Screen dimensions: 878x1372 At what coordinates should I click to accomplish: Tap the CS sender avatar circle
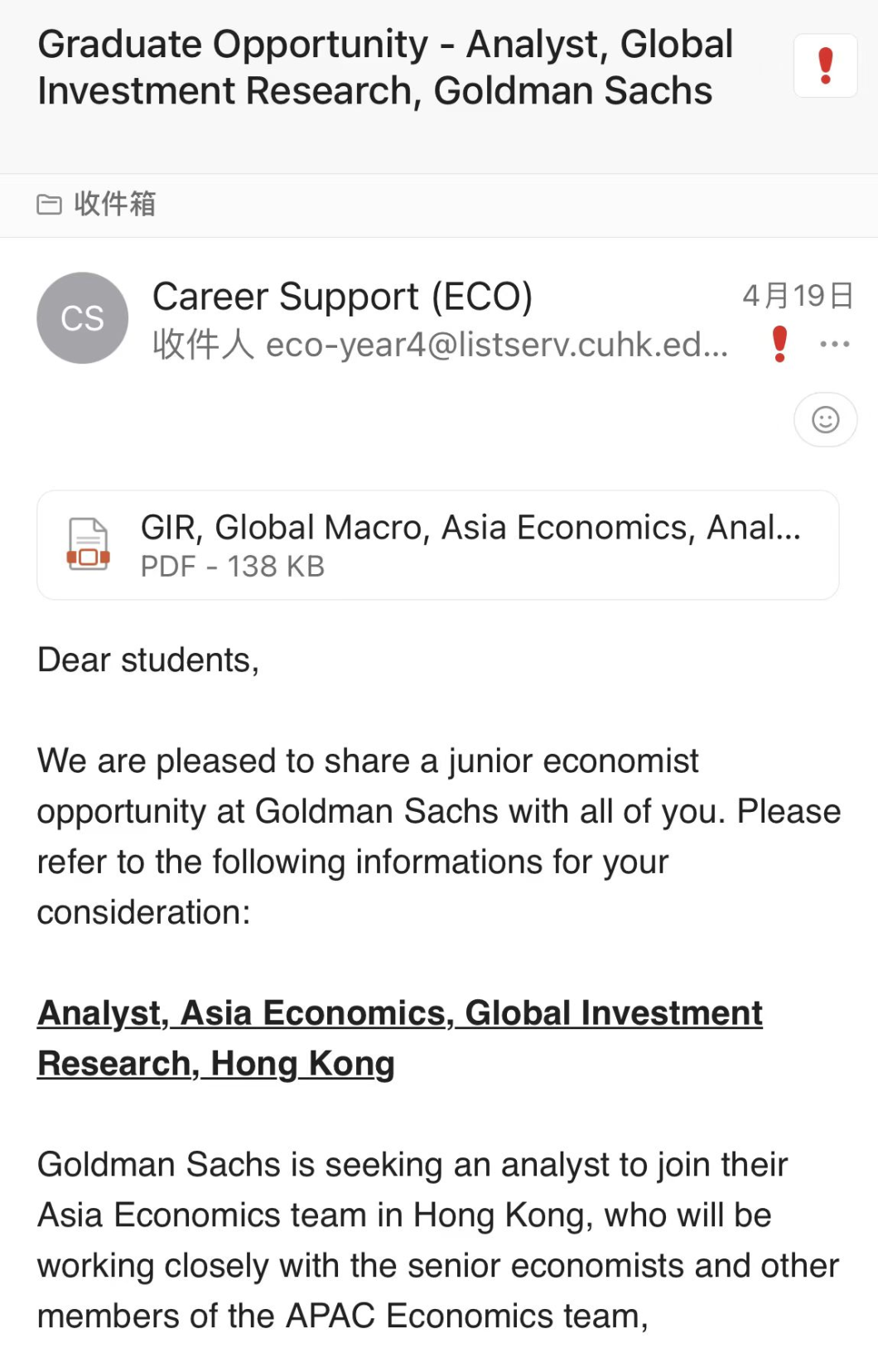[x=83, y=318]
